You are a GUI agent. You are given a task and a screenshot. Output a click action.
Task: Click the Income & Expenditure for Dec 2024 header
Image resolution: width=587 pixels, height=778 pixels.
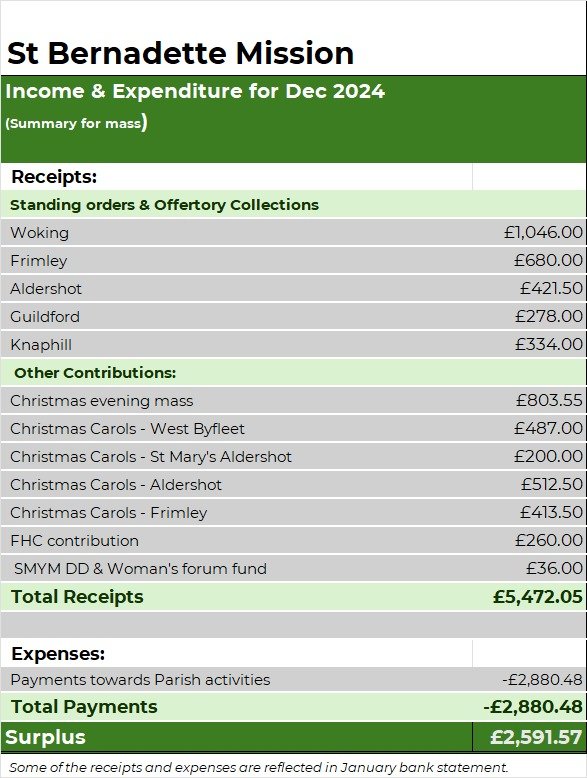pos(195,91)
